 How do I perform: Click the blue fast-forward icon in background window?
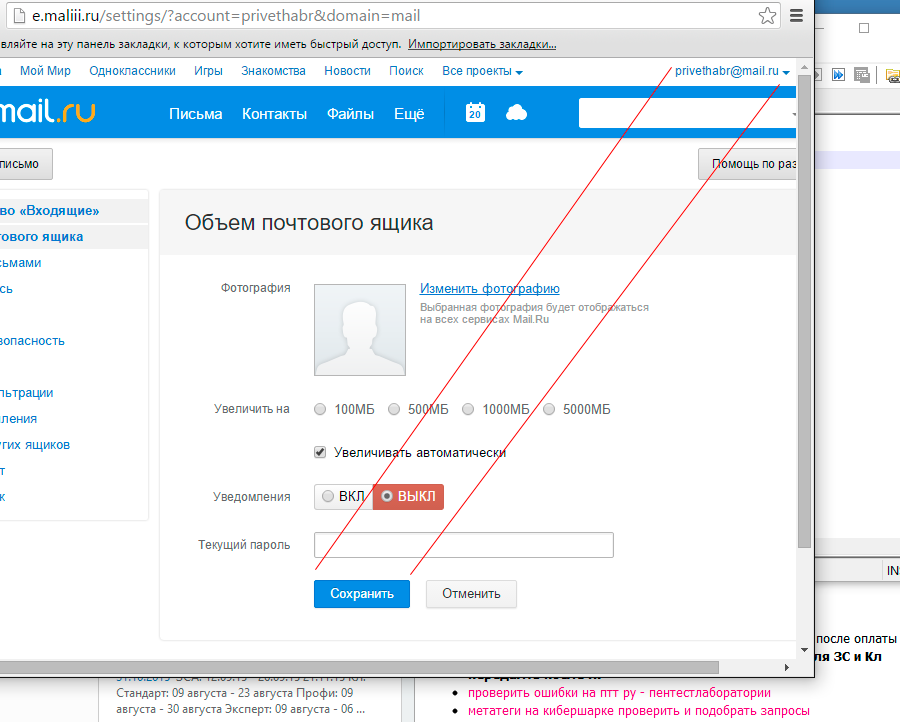click(839, 75)
